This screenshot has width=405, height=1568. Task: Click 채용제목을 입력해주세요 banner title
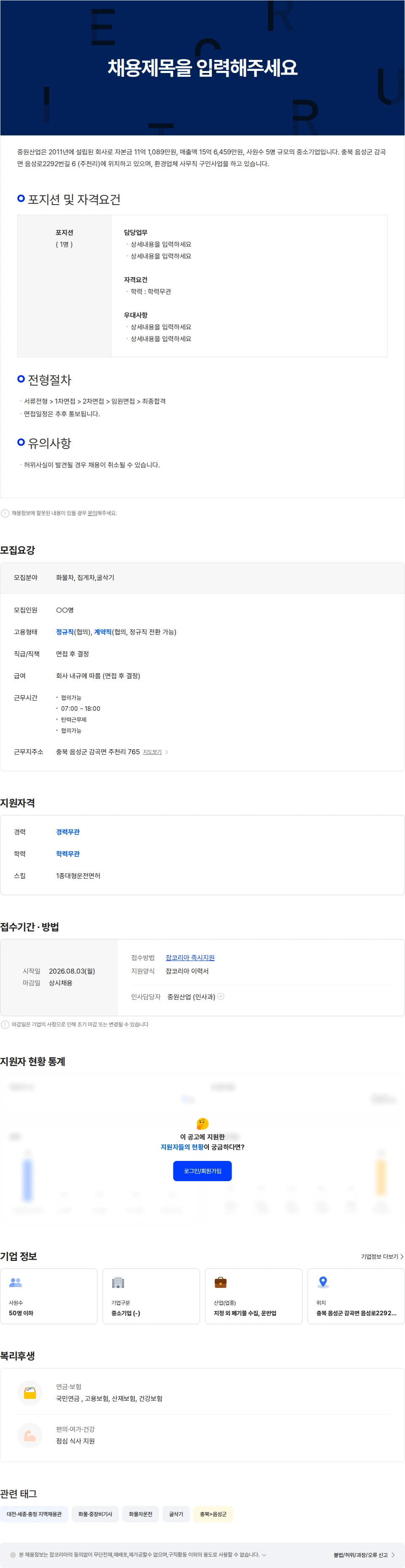click(x=202, y=67)
